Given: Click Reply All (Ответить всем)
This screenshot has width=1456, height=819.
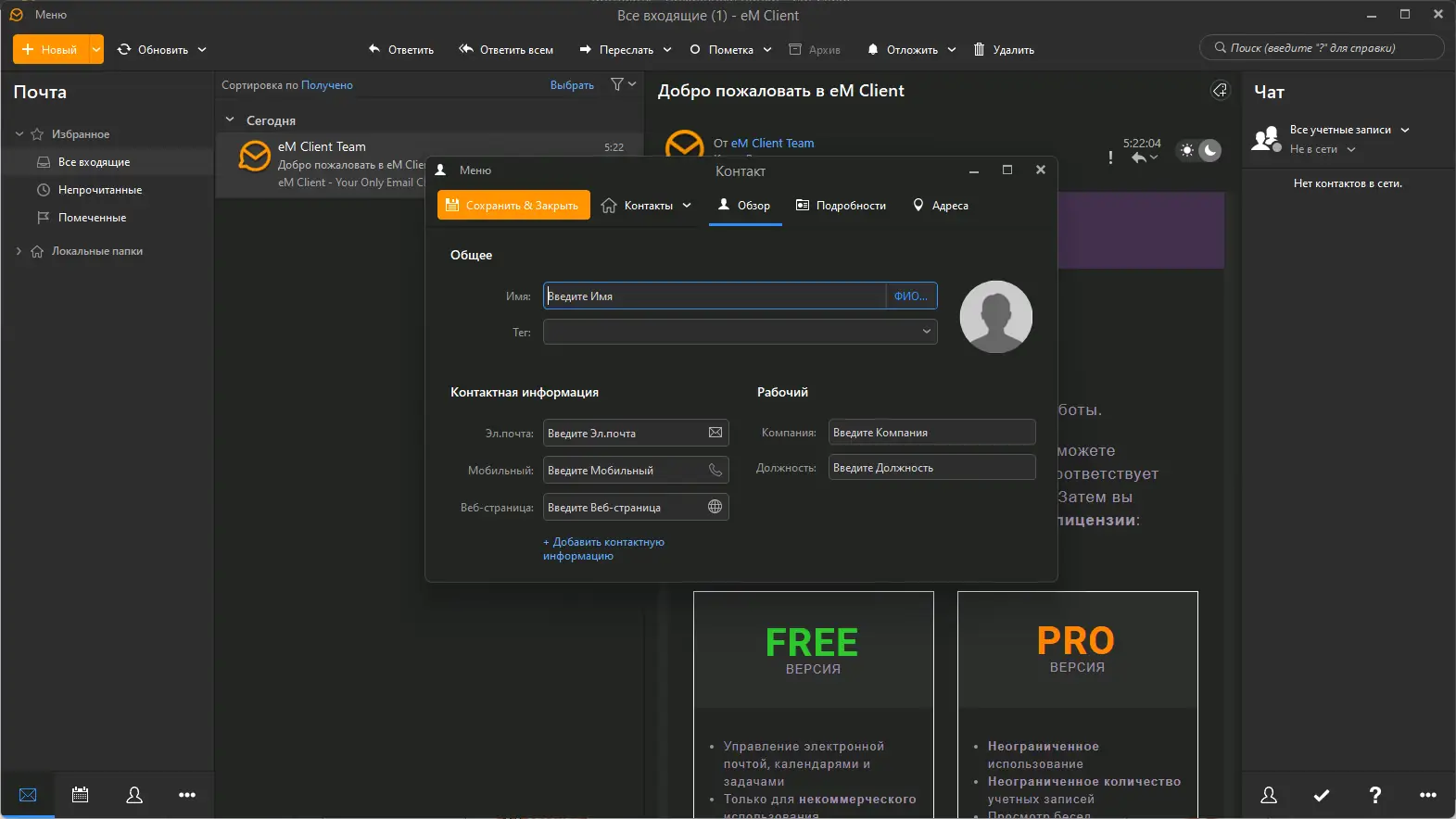Looking at the screenshot, I should tap(506, 49).
